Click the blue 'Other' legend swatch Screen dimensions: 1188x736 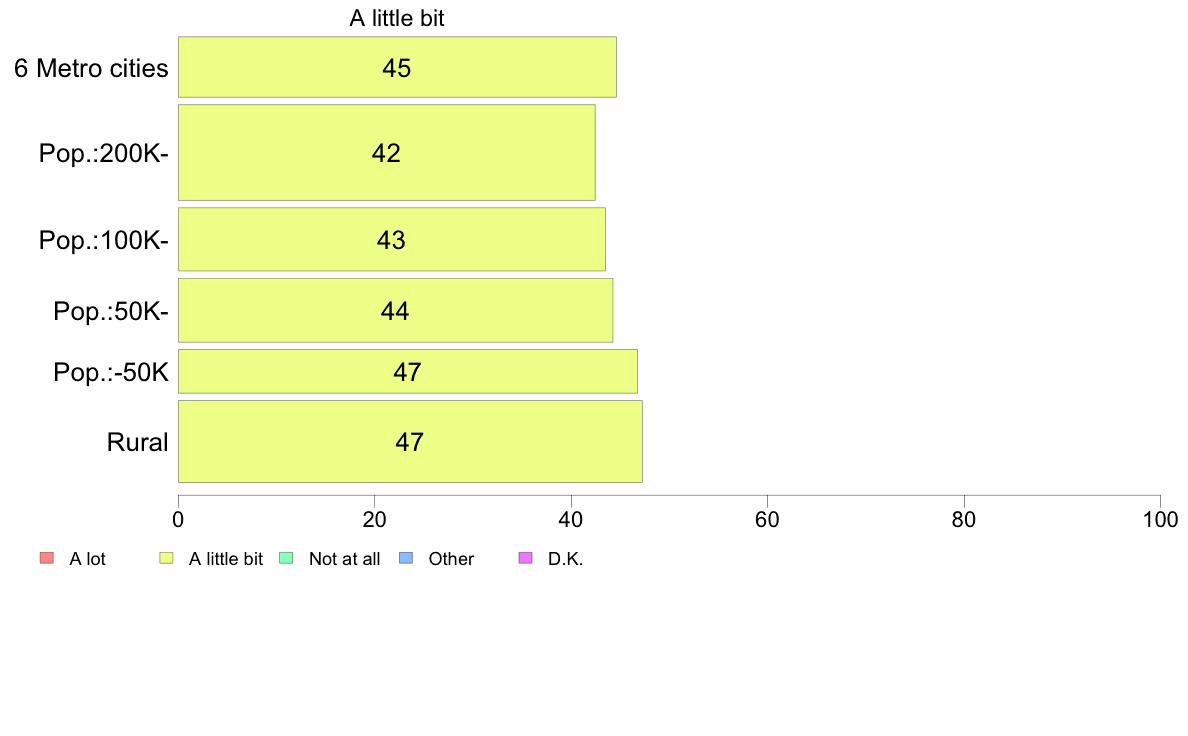(x=406, y=558)
